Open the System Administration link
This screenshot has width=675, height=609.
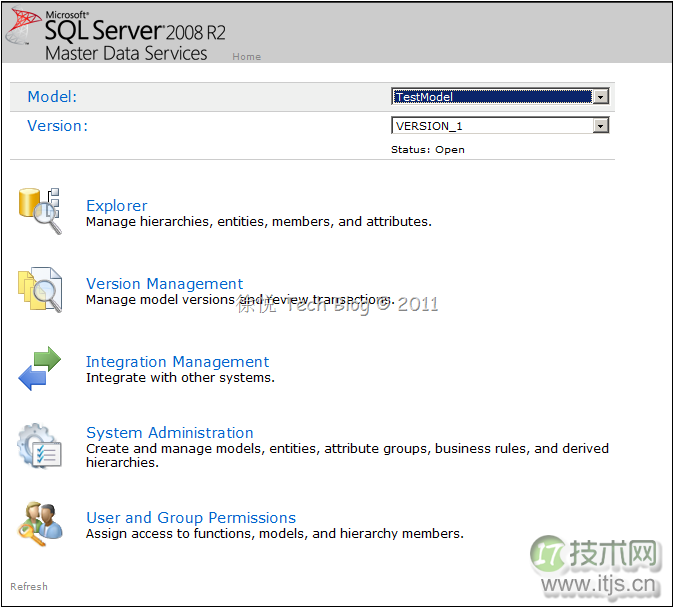[169, 433]
